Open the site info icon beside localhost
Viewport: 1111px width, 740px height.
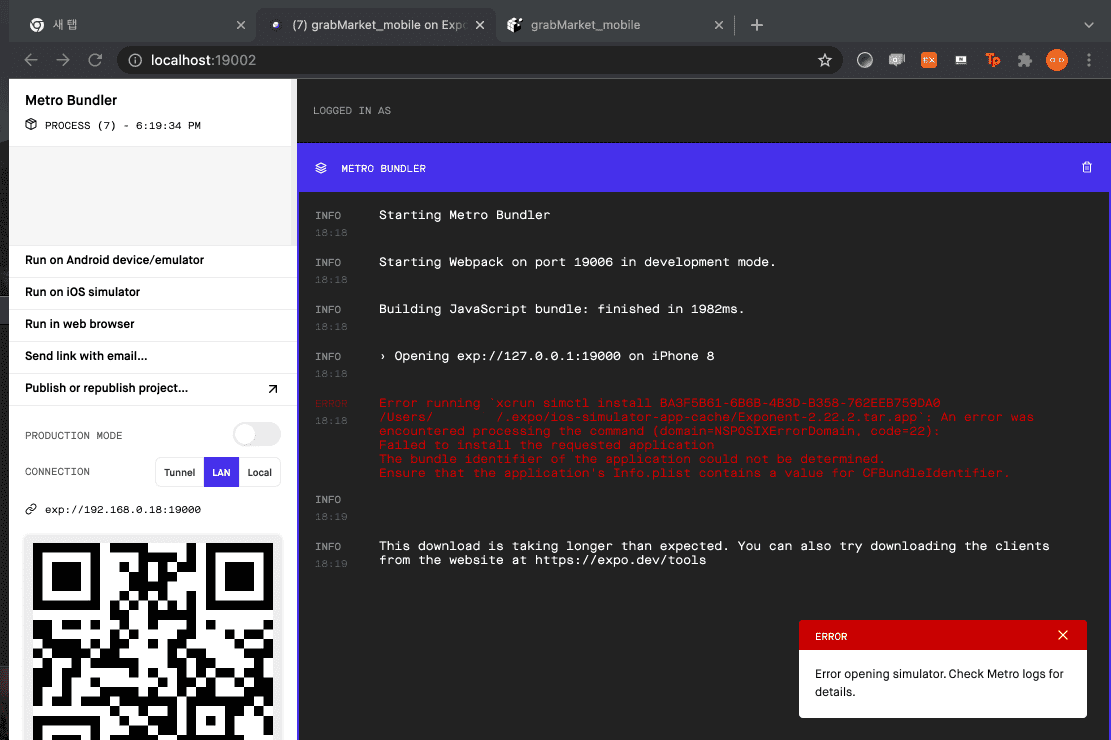point(135,60)
